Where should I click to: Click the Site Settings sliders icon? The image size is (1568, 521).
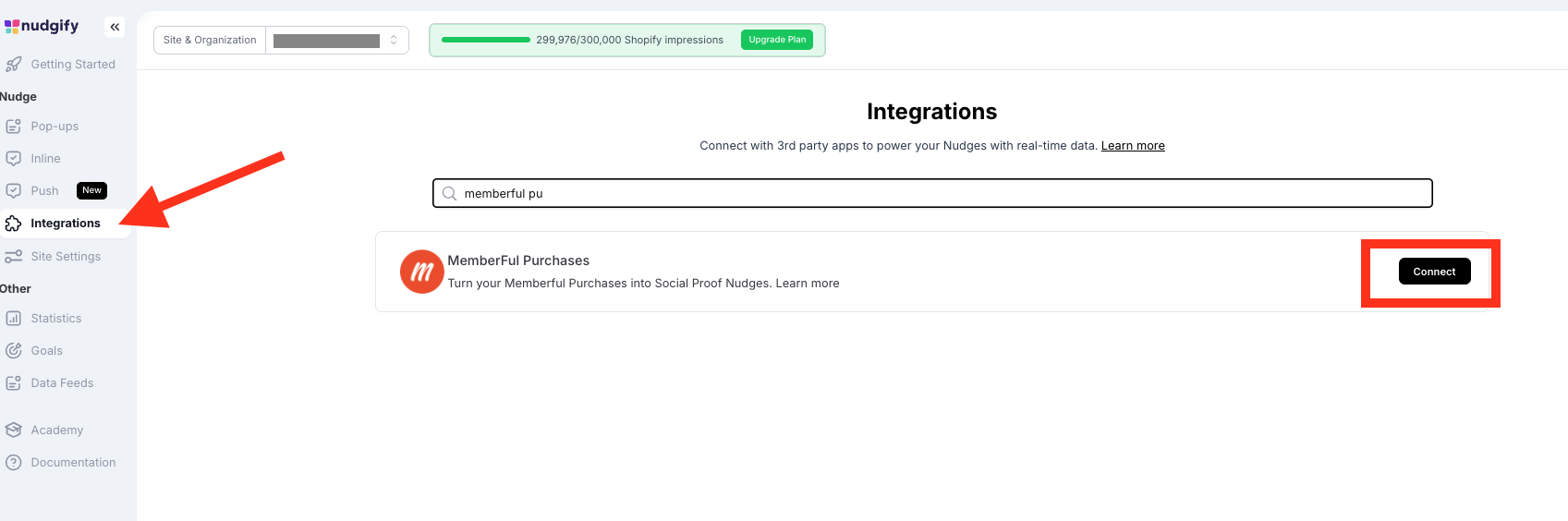pos(14,257)
